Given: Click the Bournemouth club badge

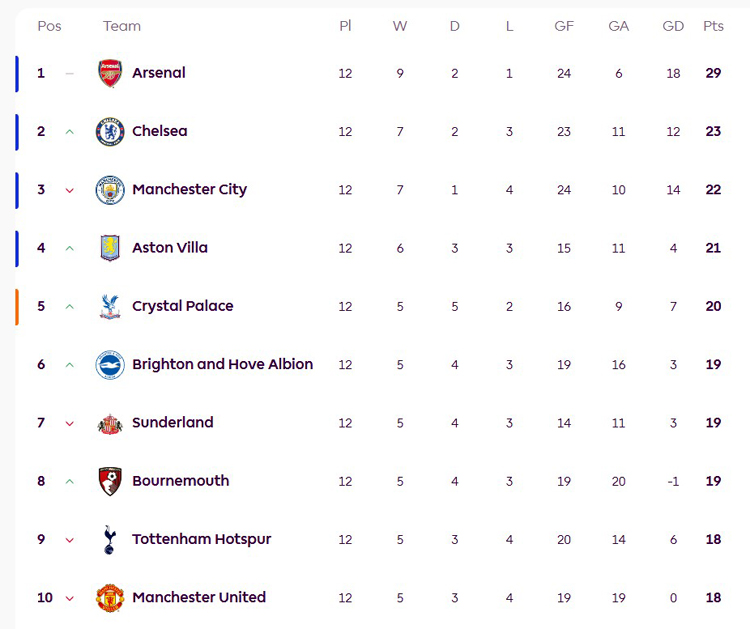Looking at the screenshot, I should (109, 481).
